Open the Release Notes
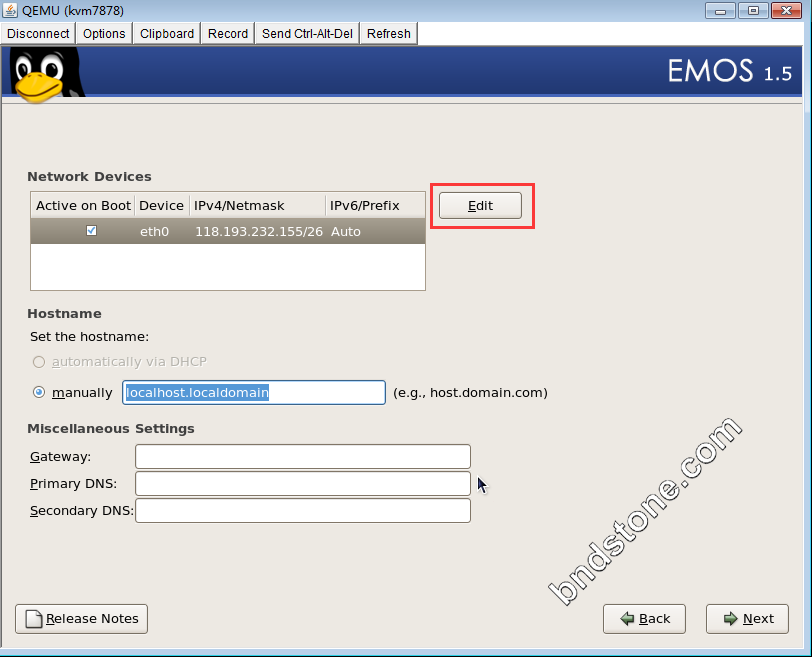The height and width of the screenshot is (657, 812). click(x=81, y=619)
